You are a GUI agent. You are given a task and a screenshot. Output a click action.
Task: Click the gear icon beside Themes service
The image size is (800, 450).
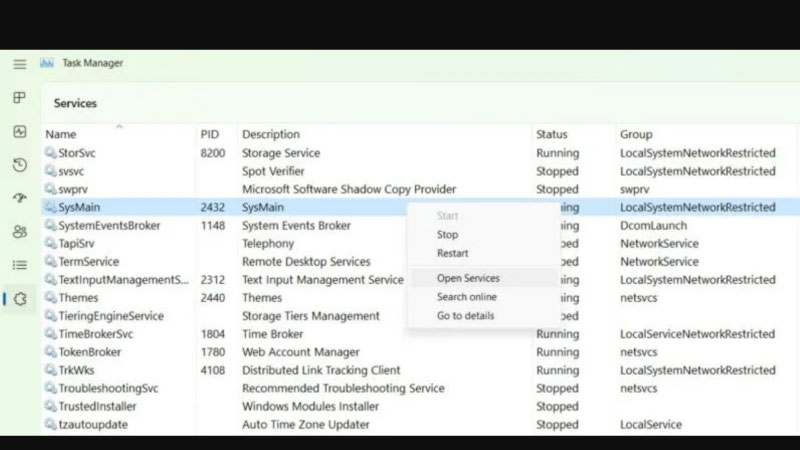[51, 297]
